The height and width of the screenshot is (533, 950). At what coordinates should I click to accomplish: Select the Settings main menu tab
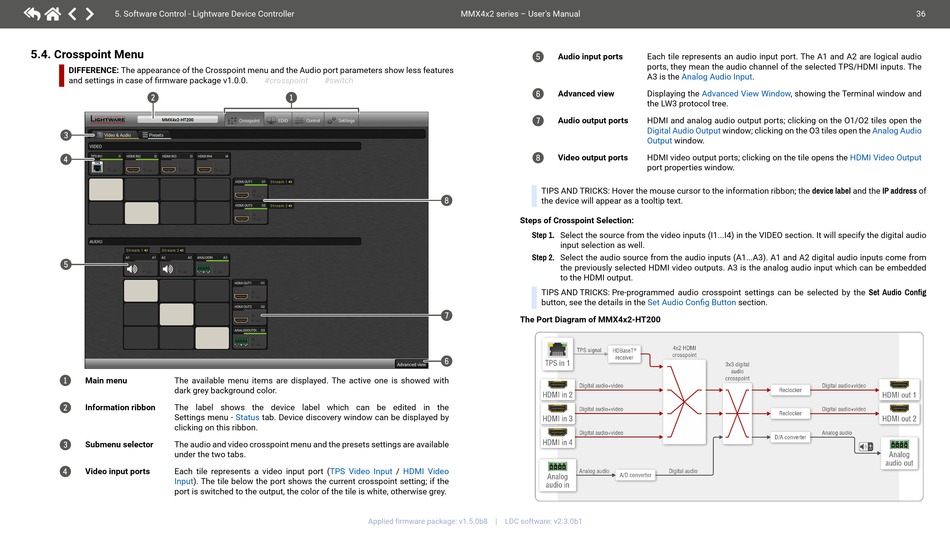tap(341, 120)
